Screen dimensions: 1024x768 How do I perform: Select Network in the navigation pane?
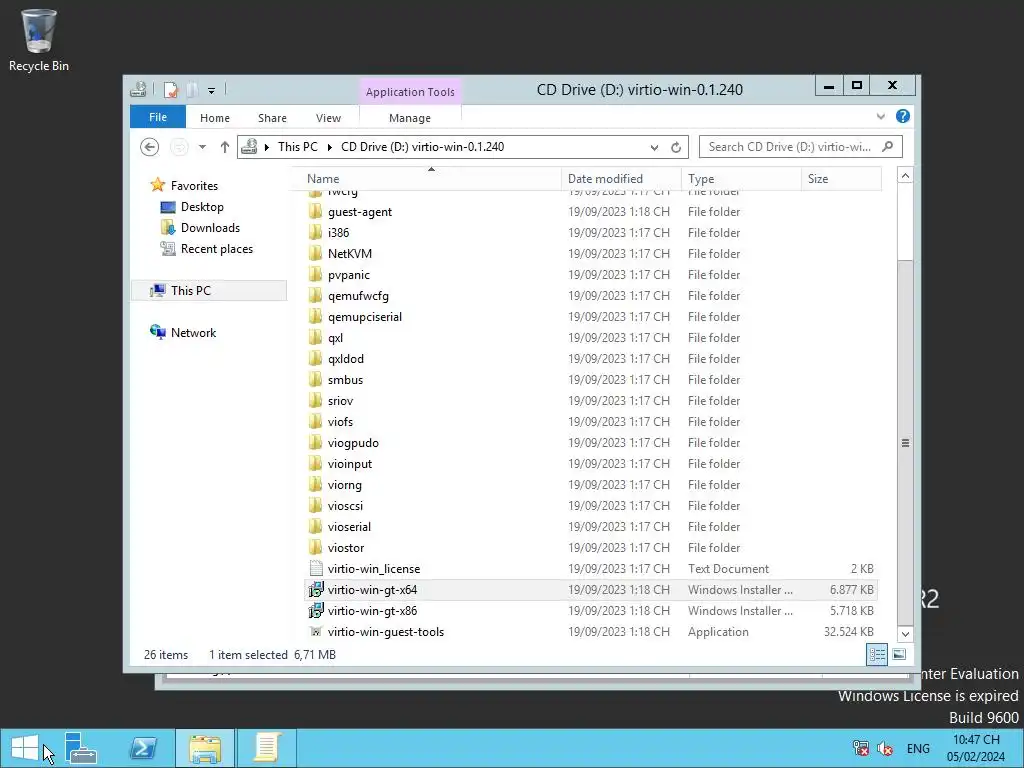coord(193,332)
